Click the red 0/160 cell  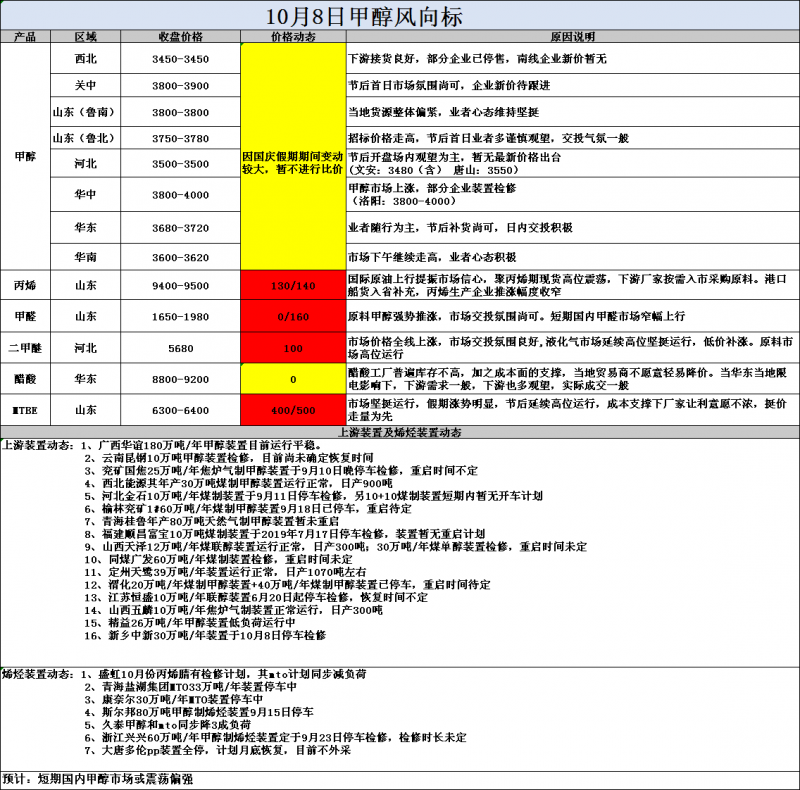pos(293,316)
